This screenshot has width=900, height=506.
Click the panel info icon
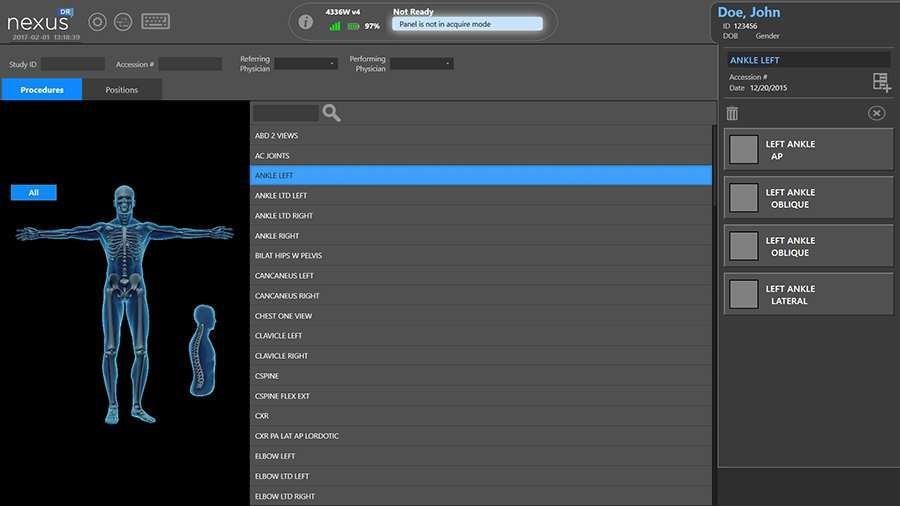point(306,22)
